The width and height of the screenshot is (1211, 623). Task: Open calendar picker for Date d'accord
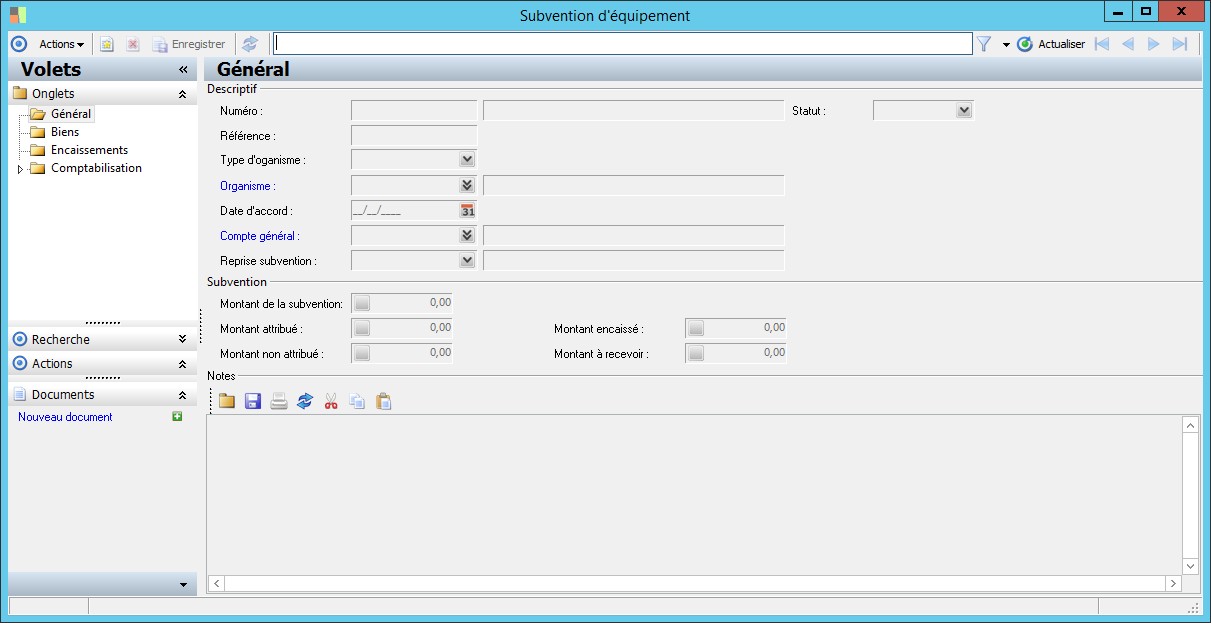tap(467, 210)
